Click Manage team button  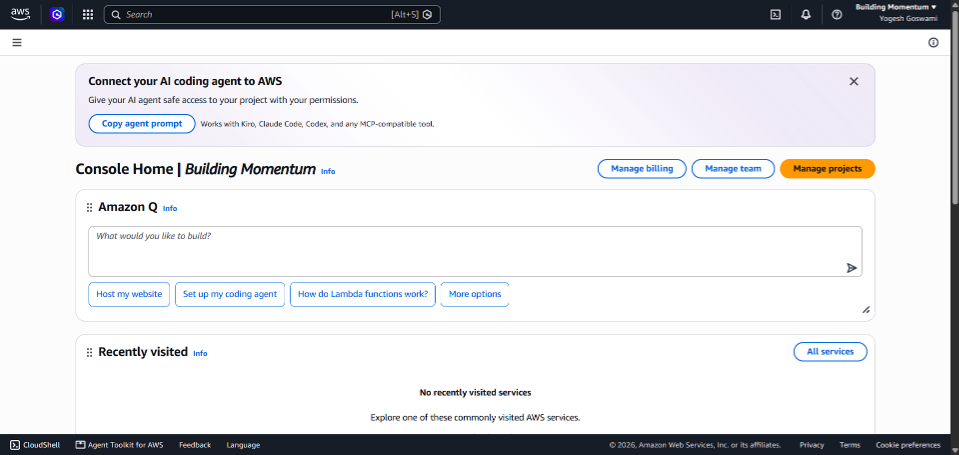733,169
